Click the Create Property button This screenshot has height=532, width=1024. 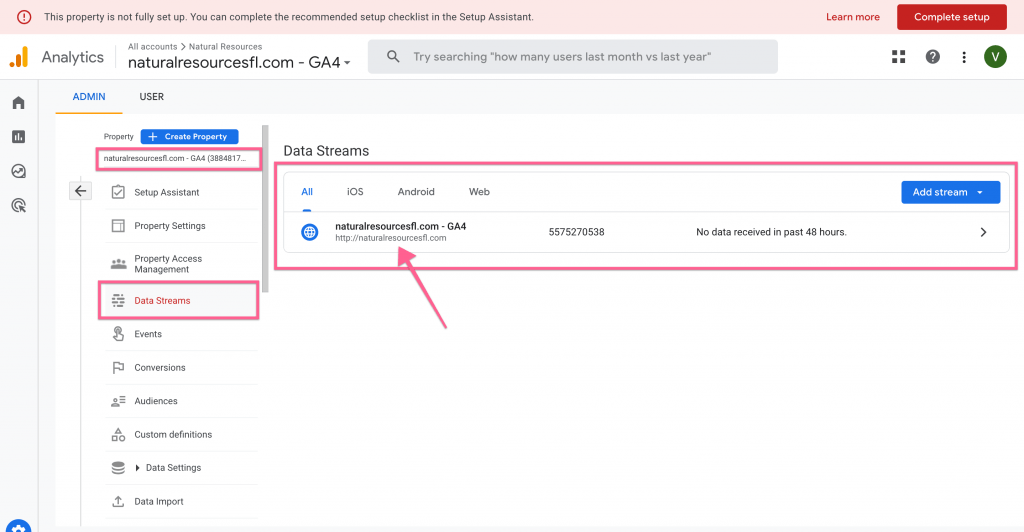pos(189,136)
